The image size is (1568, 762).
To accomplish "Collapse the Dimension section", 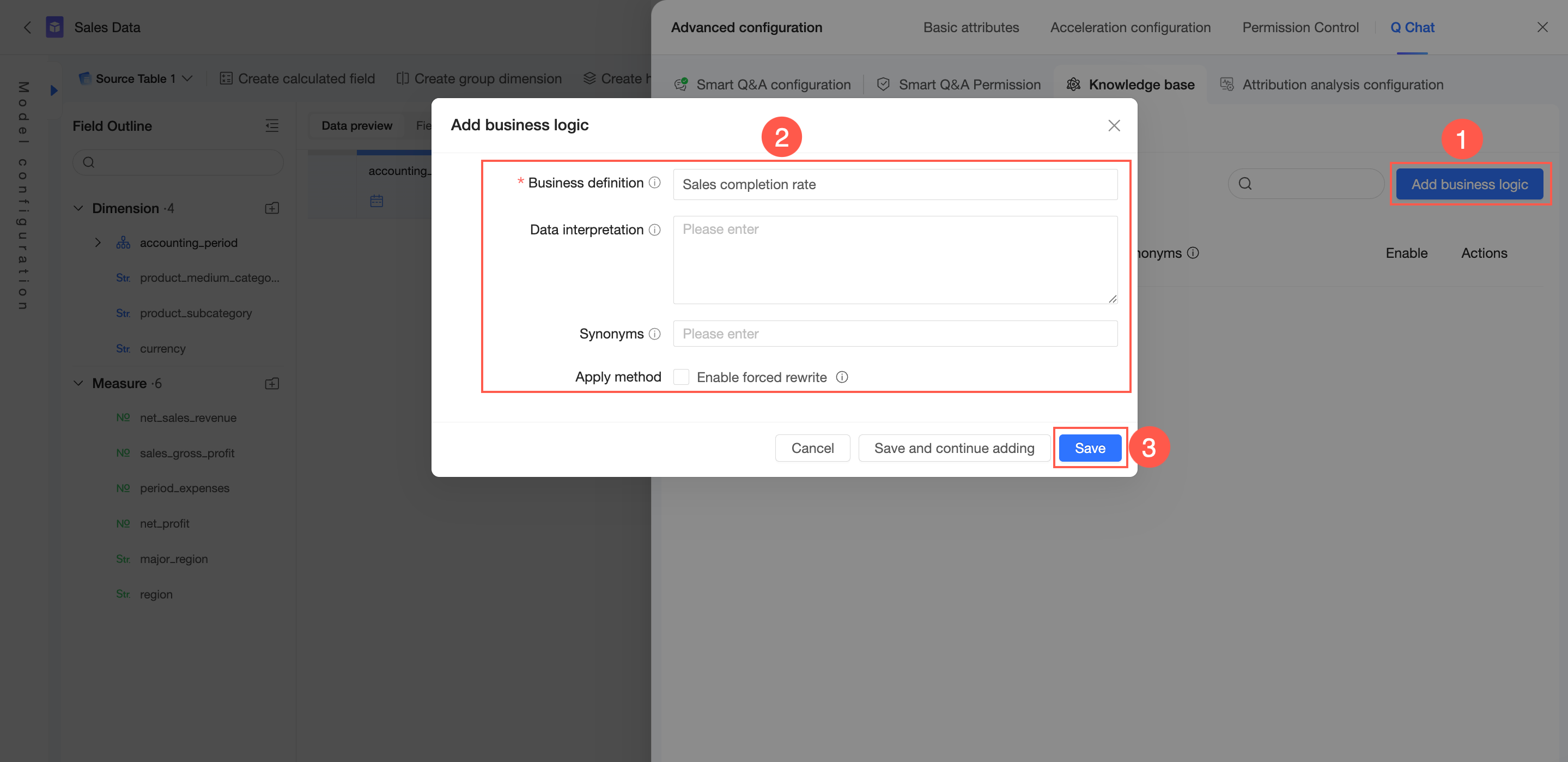I will [78, 208].
